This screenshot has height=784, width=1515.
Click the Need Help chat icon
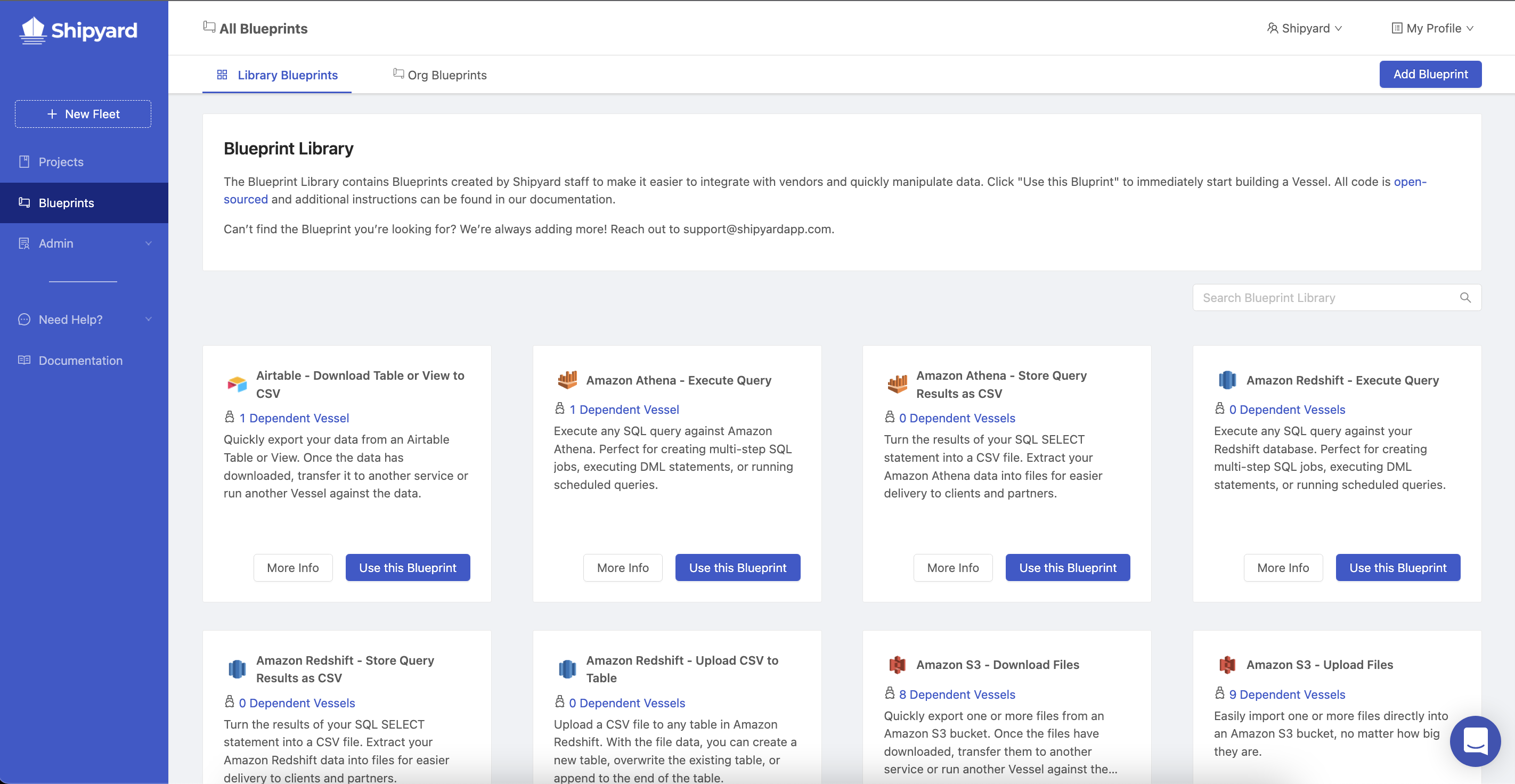coord(24,320)
